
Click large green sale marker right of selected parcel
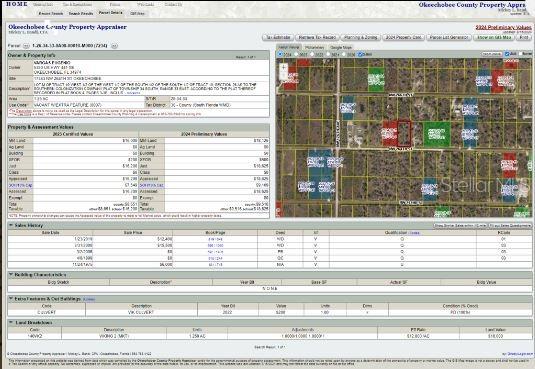point(437,134)
